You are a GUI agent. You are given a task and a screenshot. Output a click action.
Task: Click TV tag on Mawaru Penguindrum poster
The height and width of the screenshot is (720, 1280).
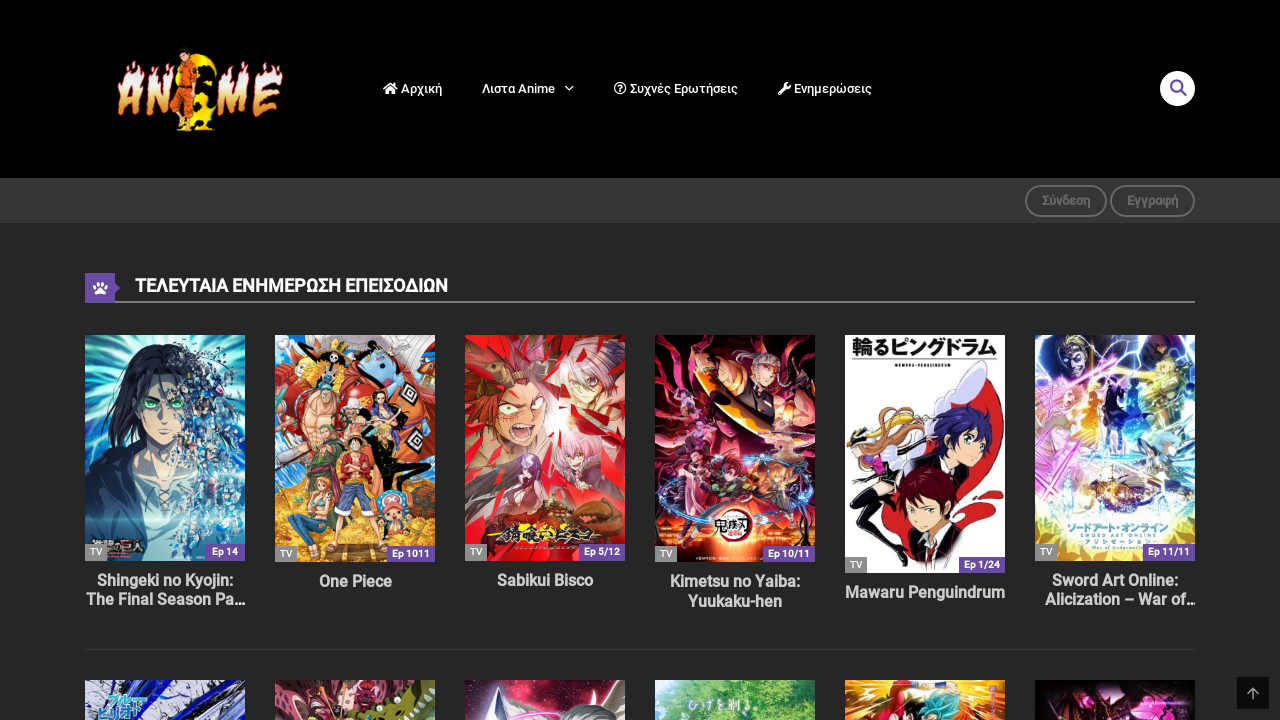click(x=856, y=565)
